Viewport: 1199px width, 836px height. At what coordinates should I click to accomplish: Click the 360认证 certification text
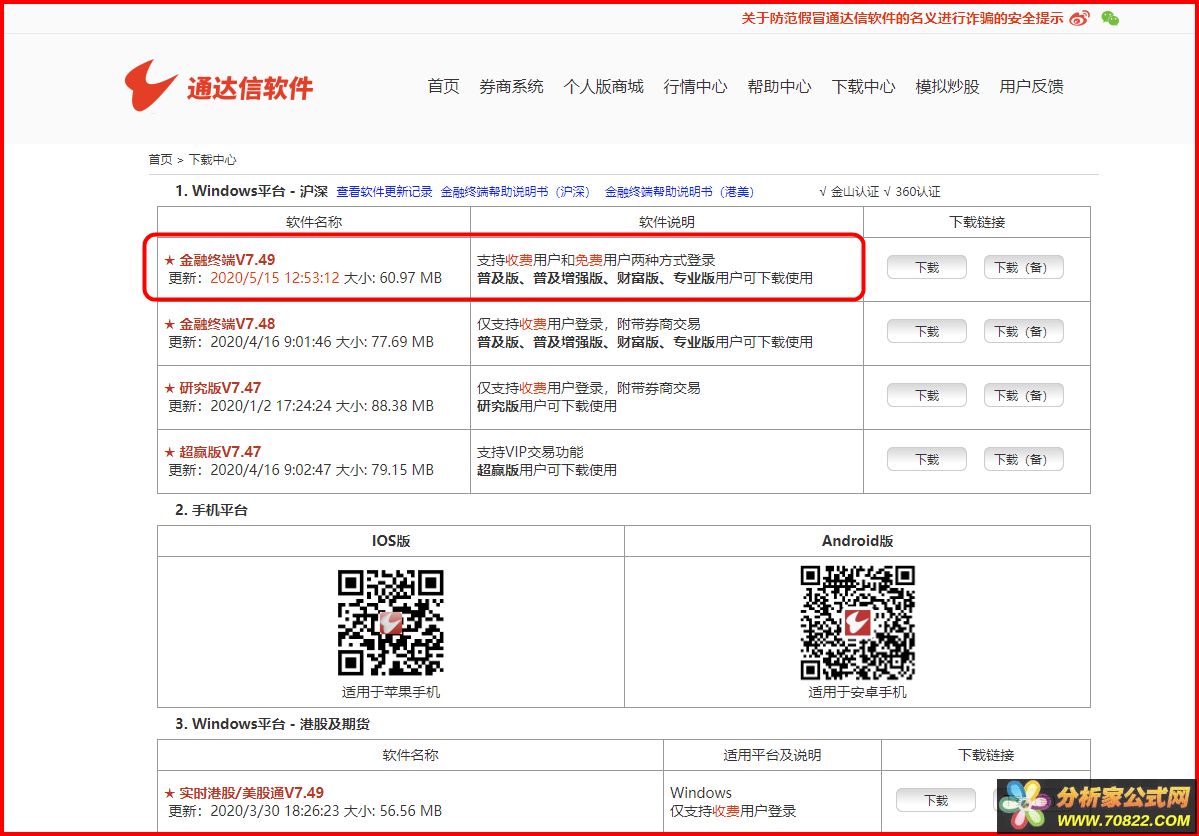(918, 192)
